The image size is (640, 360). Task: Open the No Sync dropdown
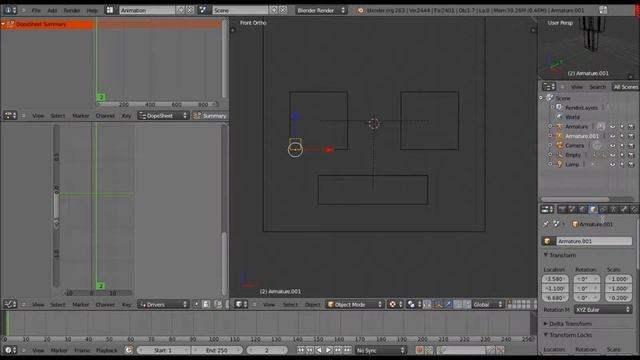point(380,350)
